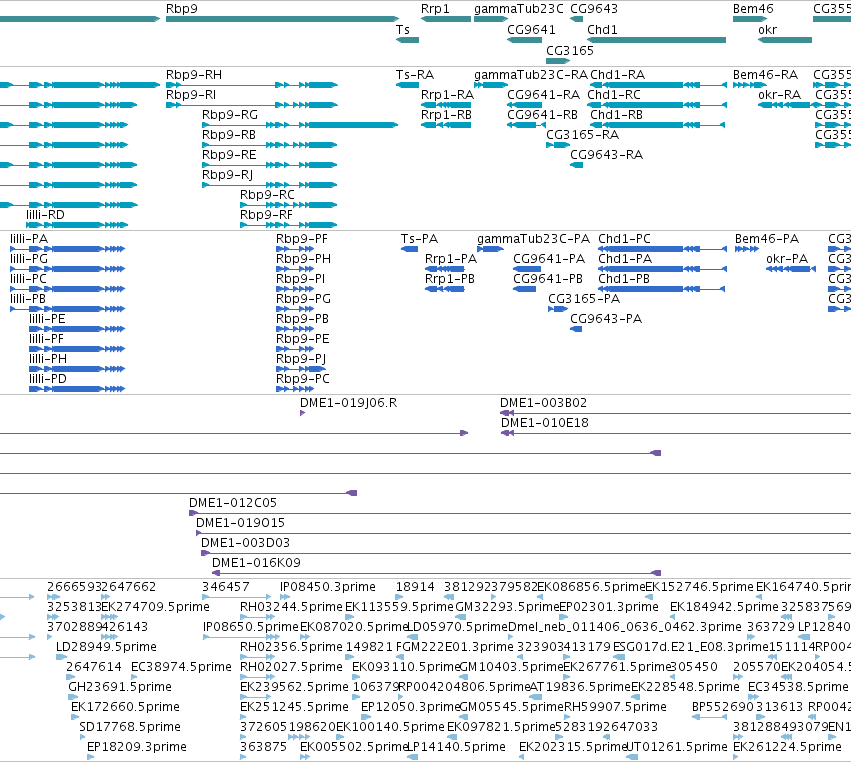This screenshot has width=851, height=762.
Task: Select the CG9641 gene label
Action: coord(531,29)
